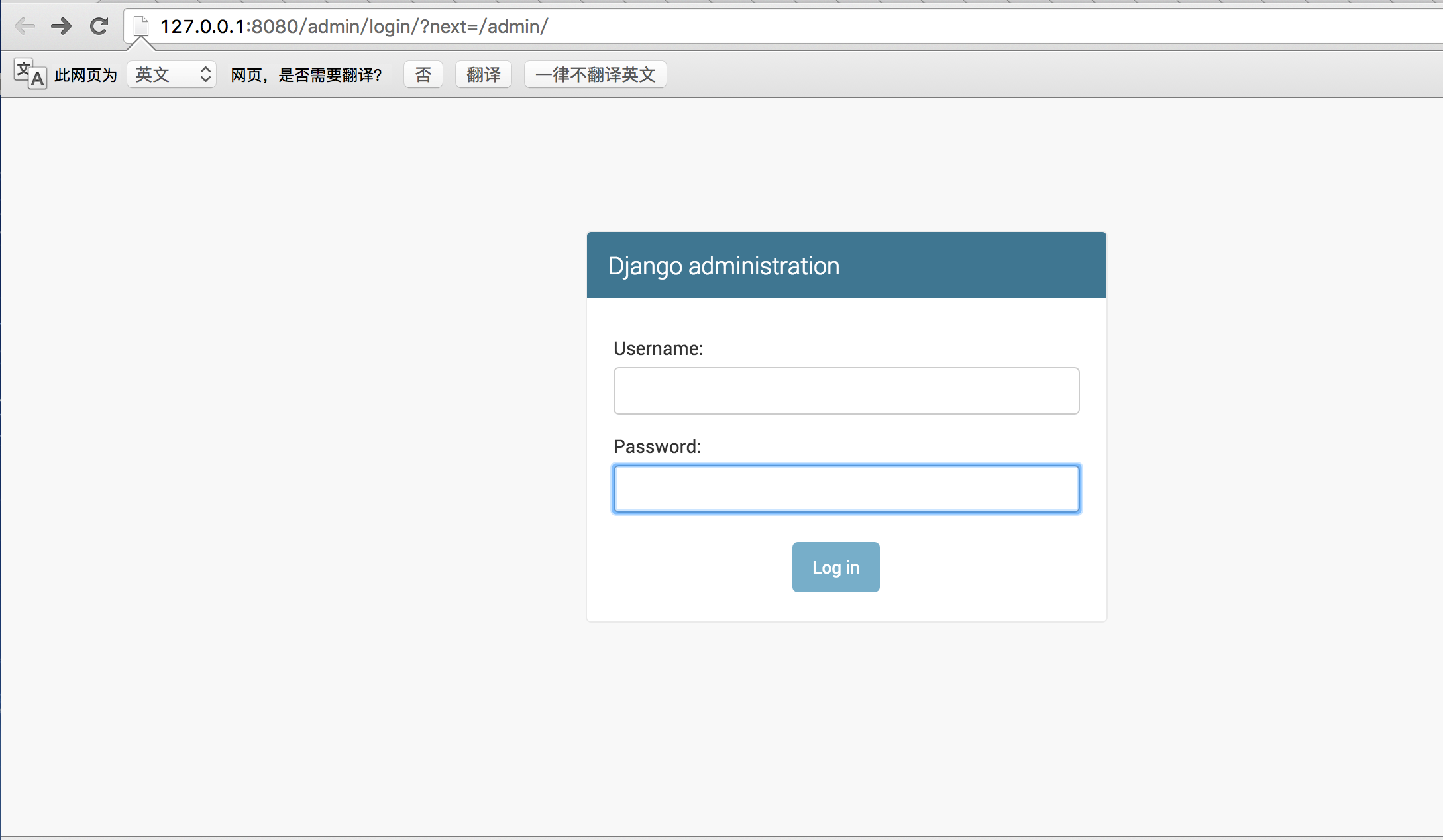
Task: Click the Django administration heading link
Action: 723,266
